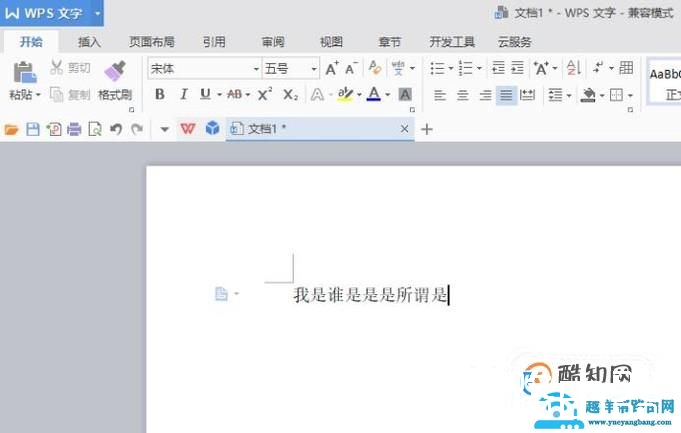Toggle subscript X₂ formatting

(290, 95)
